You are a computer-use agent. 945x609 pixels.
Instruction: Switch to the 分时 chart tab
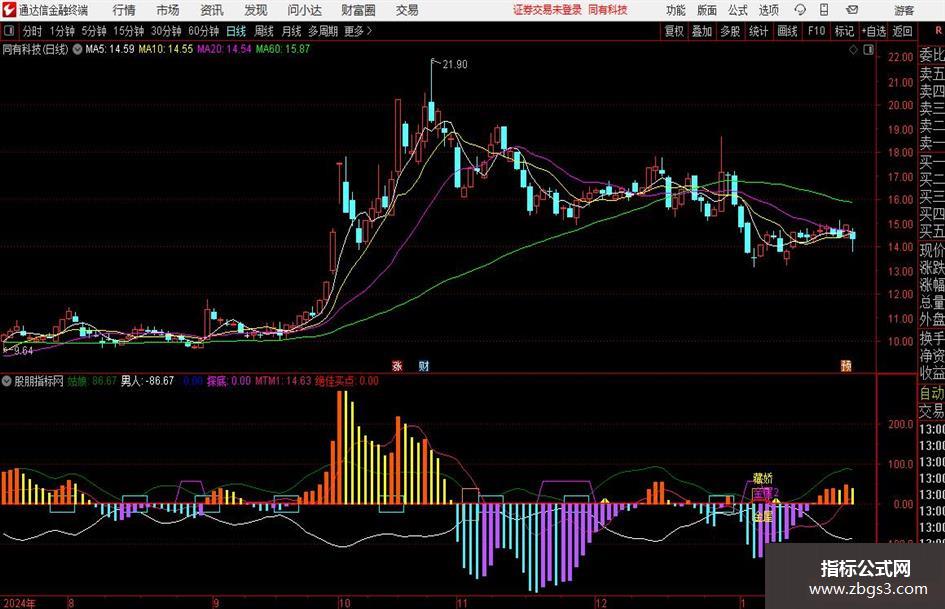pyautogui.click(x=33, y=31)
